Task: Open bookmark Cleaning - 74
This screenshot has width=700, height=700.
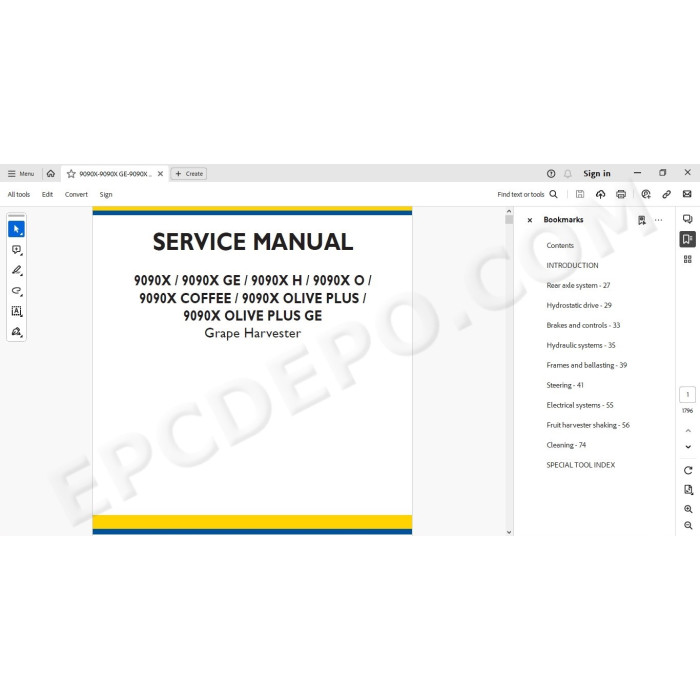Action: [566, 445]
